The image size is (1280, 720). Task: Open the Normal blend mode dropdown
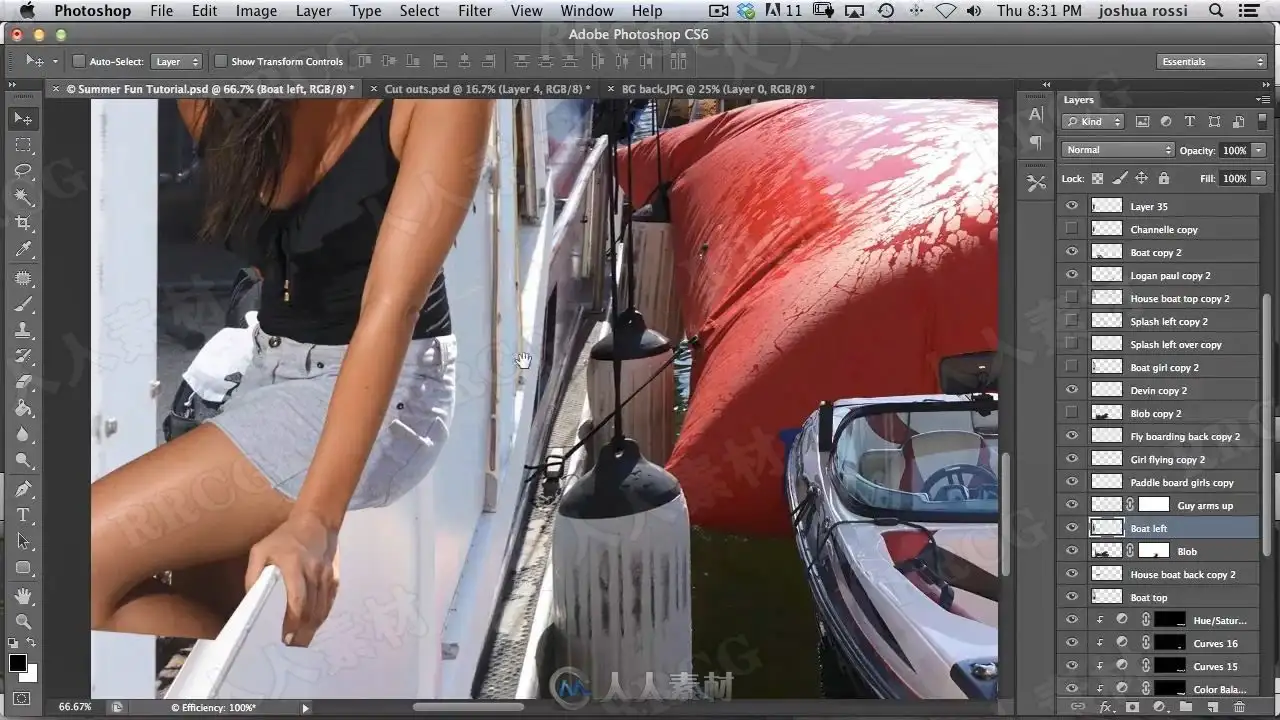pos(1118,150)
